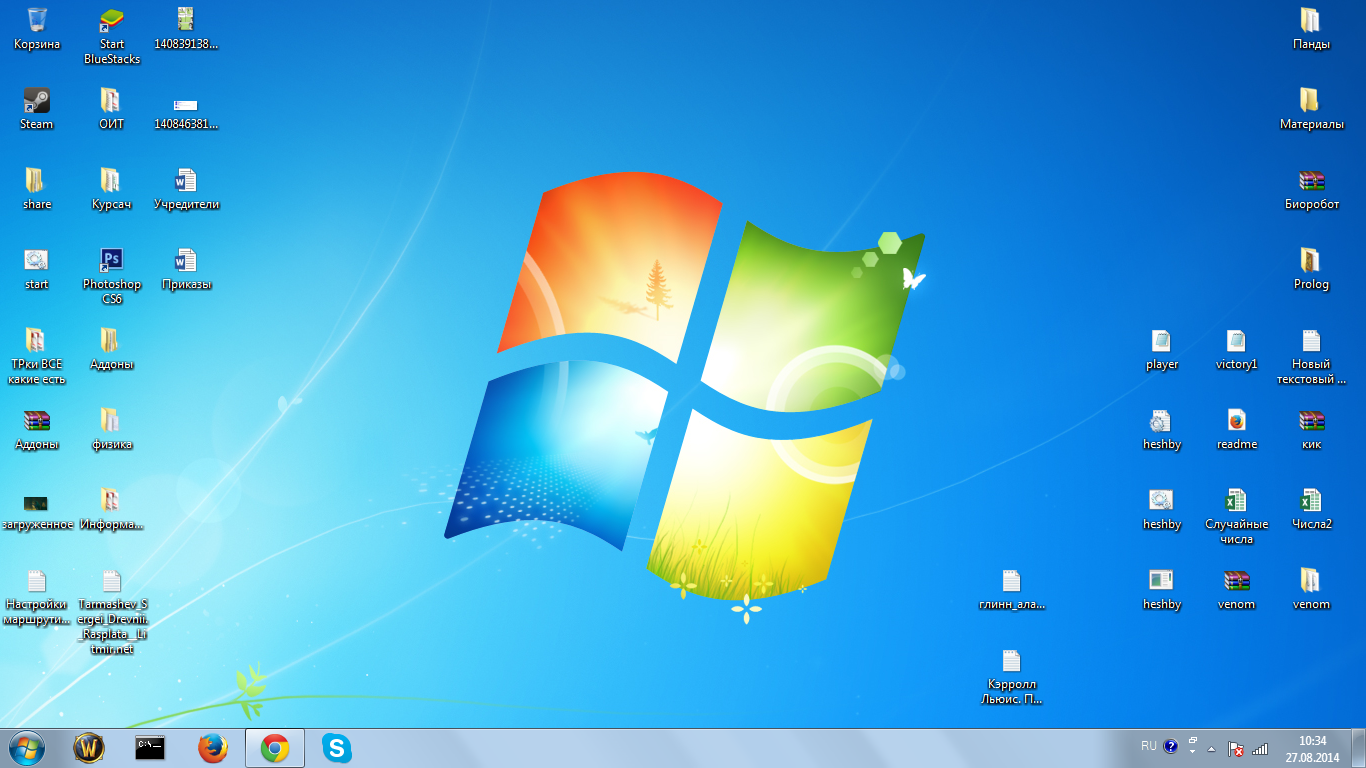This screenshot has height=768, width=1366.
Task: Select the Prolog folder
Action: pyautogui.click(x=1311, y=268)
